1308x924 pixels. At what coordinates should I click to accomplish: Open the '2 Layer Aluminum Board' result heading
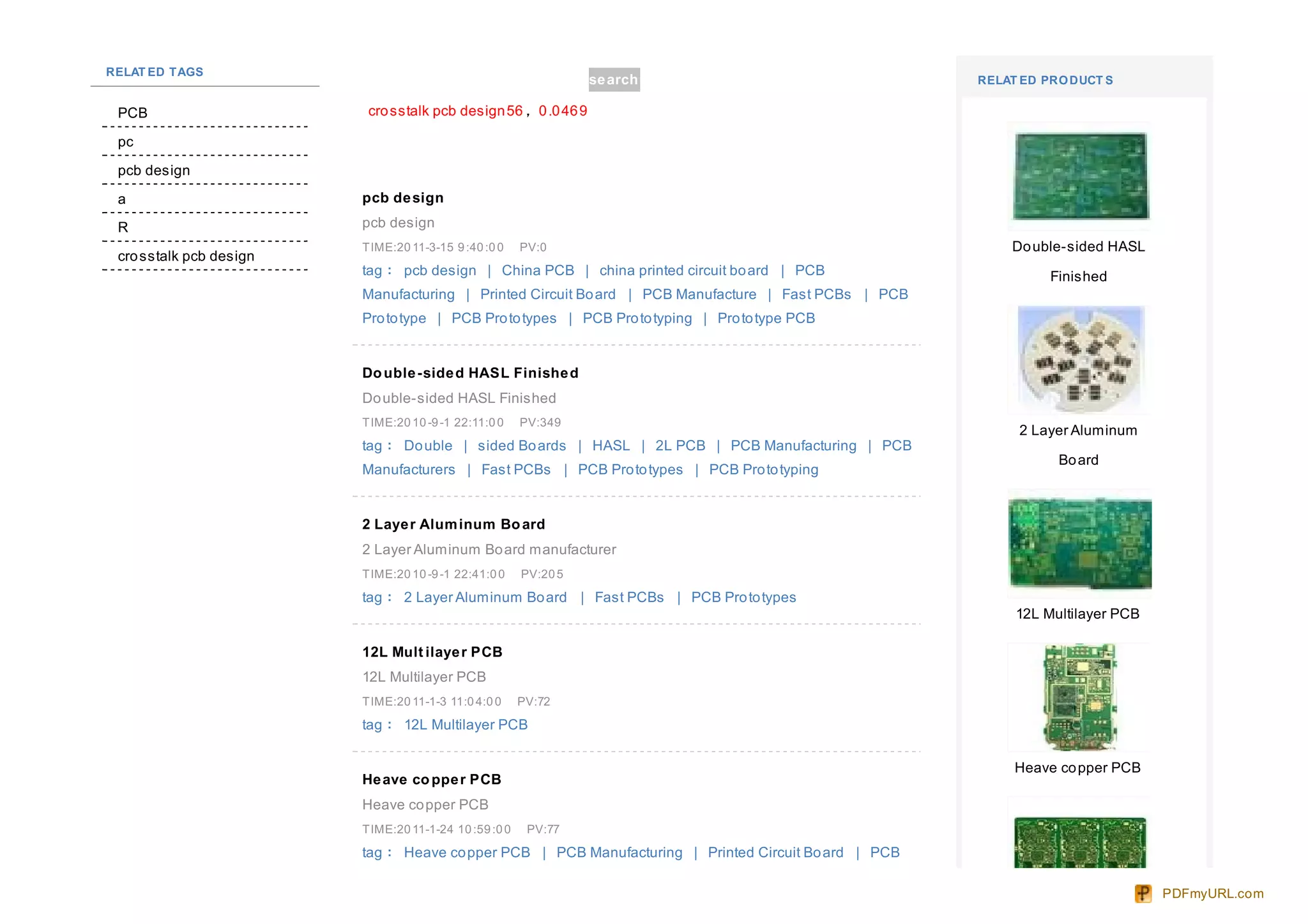[x=453, y=524]
